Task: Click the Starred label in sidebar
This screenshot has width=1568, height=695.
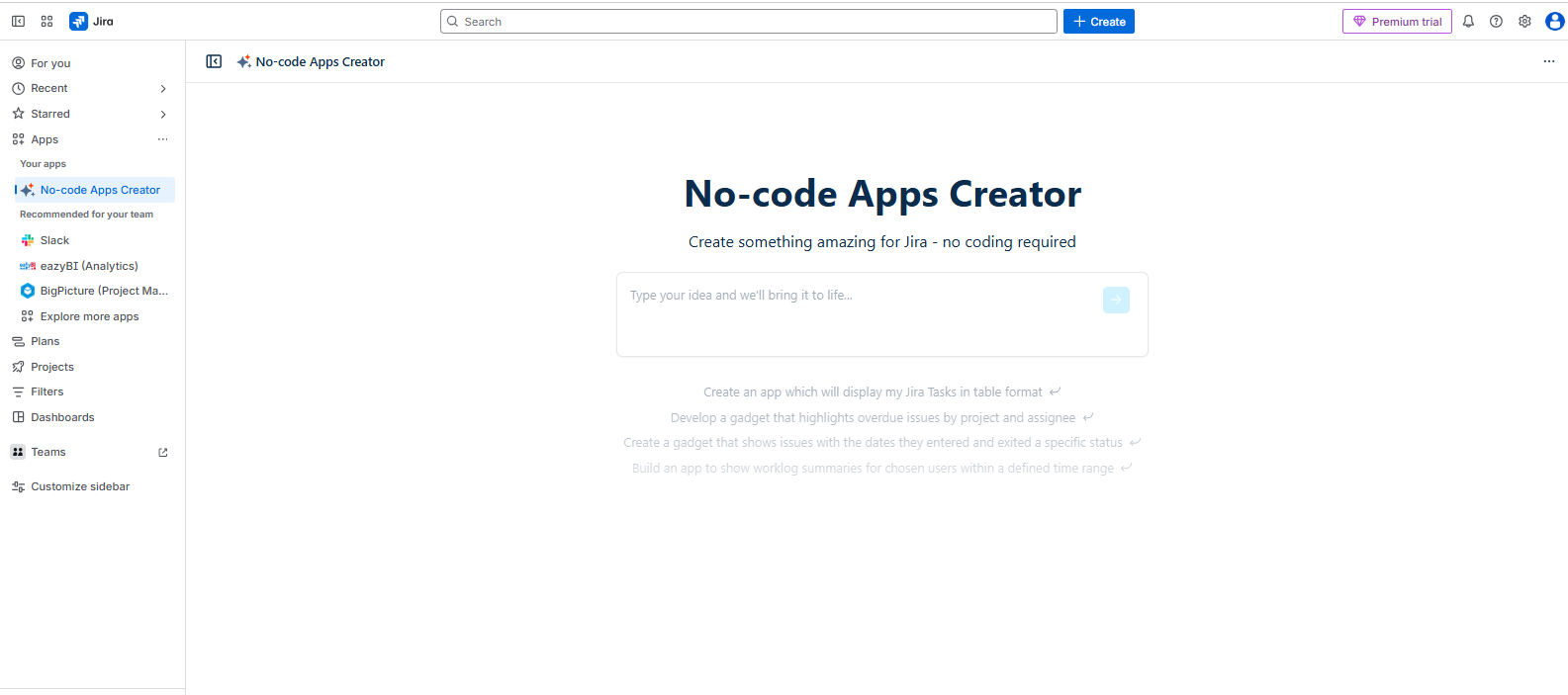Action: [50, 114]
